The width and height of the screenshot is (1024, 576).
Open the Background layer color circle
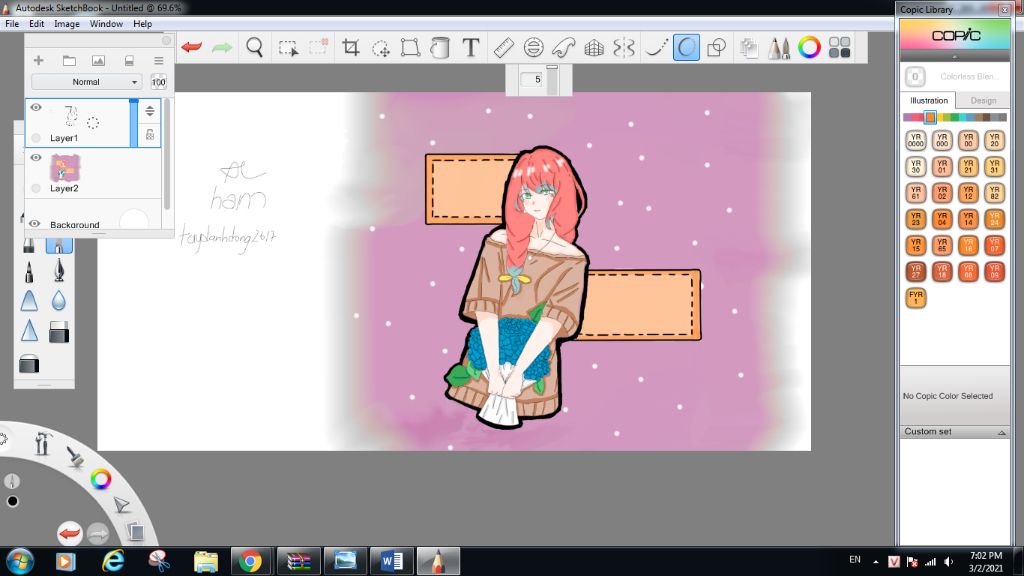pos(134,221)
